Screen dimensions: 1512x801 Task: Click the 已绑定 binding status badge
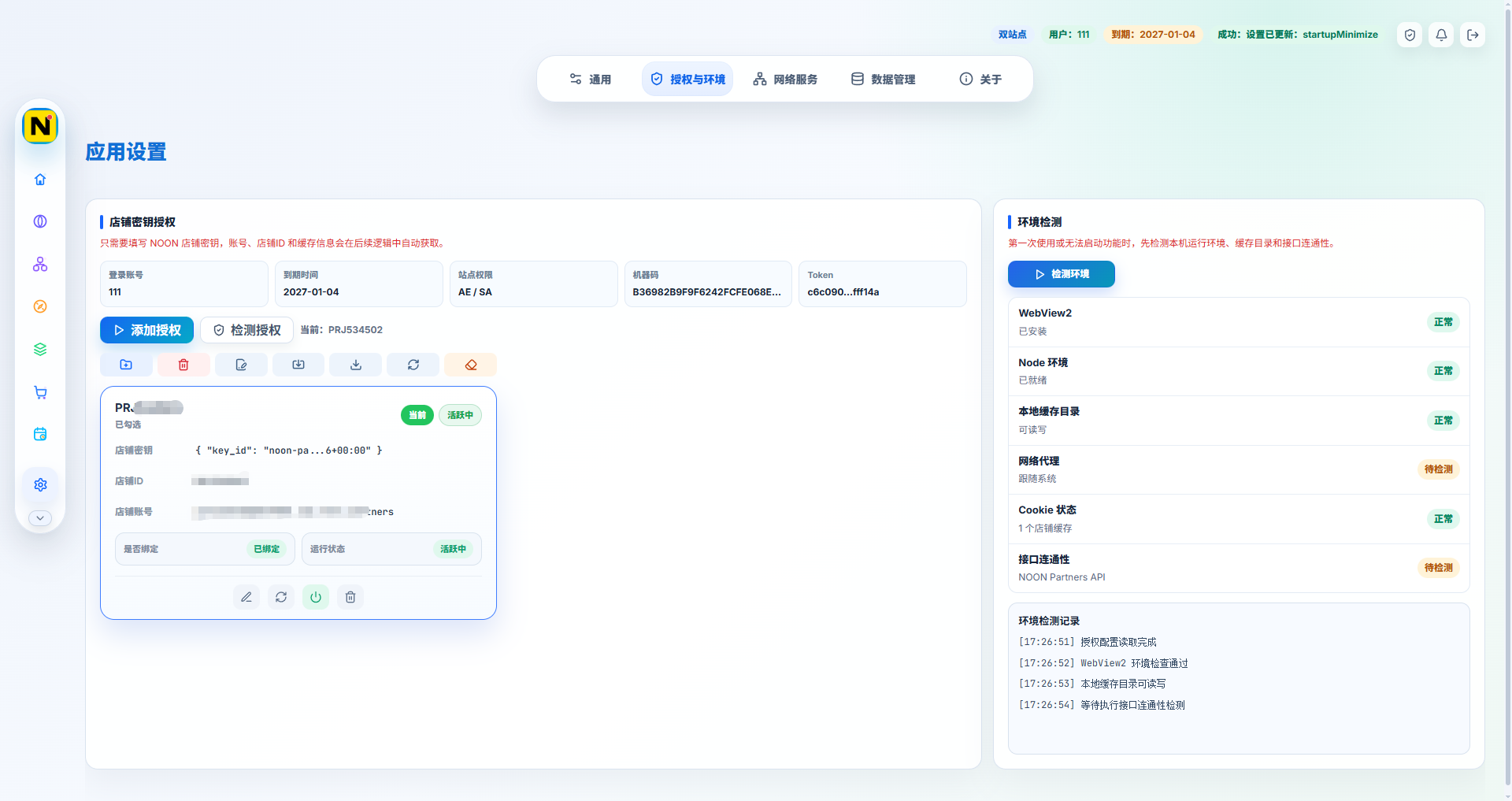pos(267,549)
